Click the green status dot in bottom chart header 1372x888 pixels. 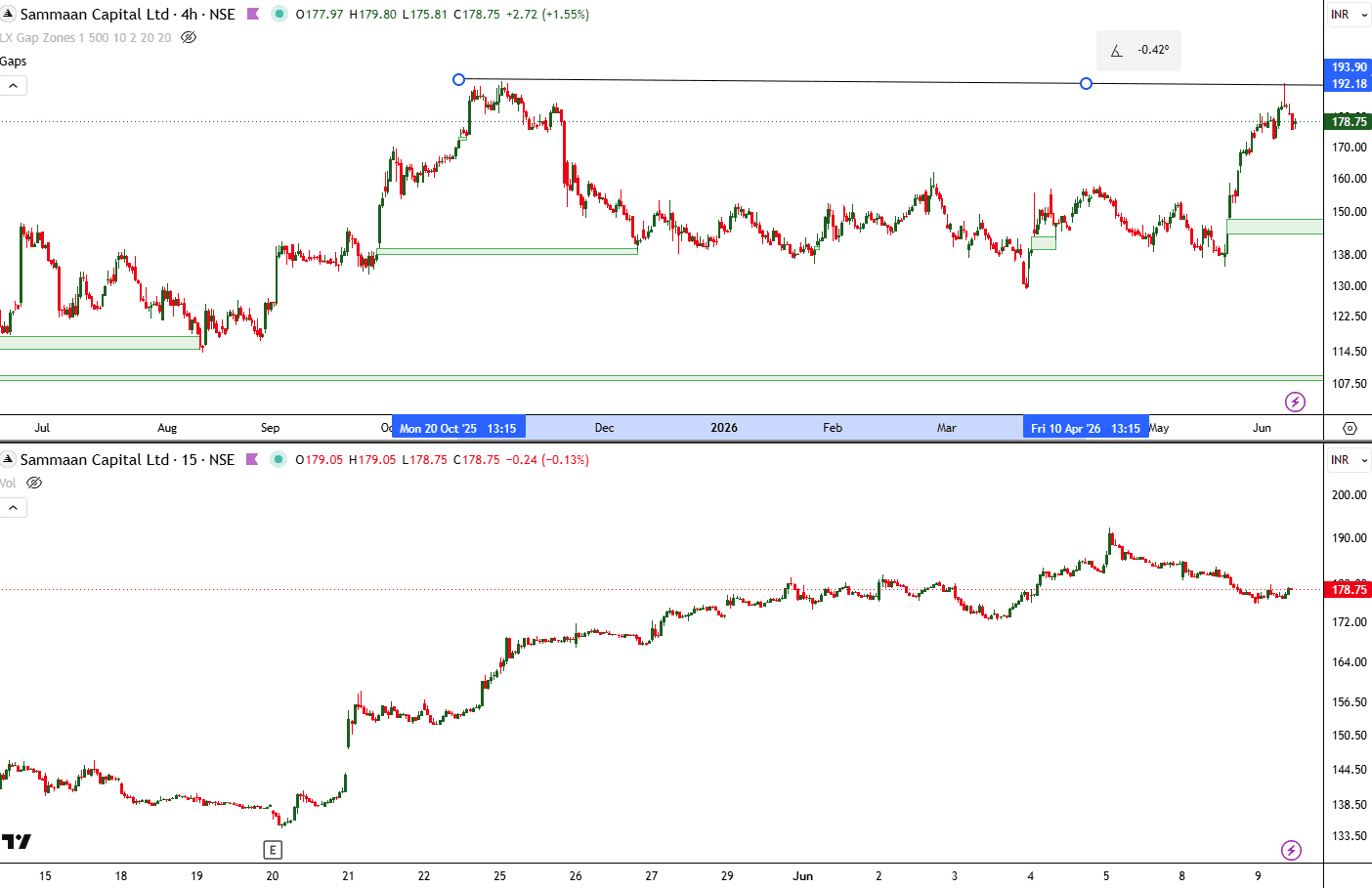pos(279,459)
